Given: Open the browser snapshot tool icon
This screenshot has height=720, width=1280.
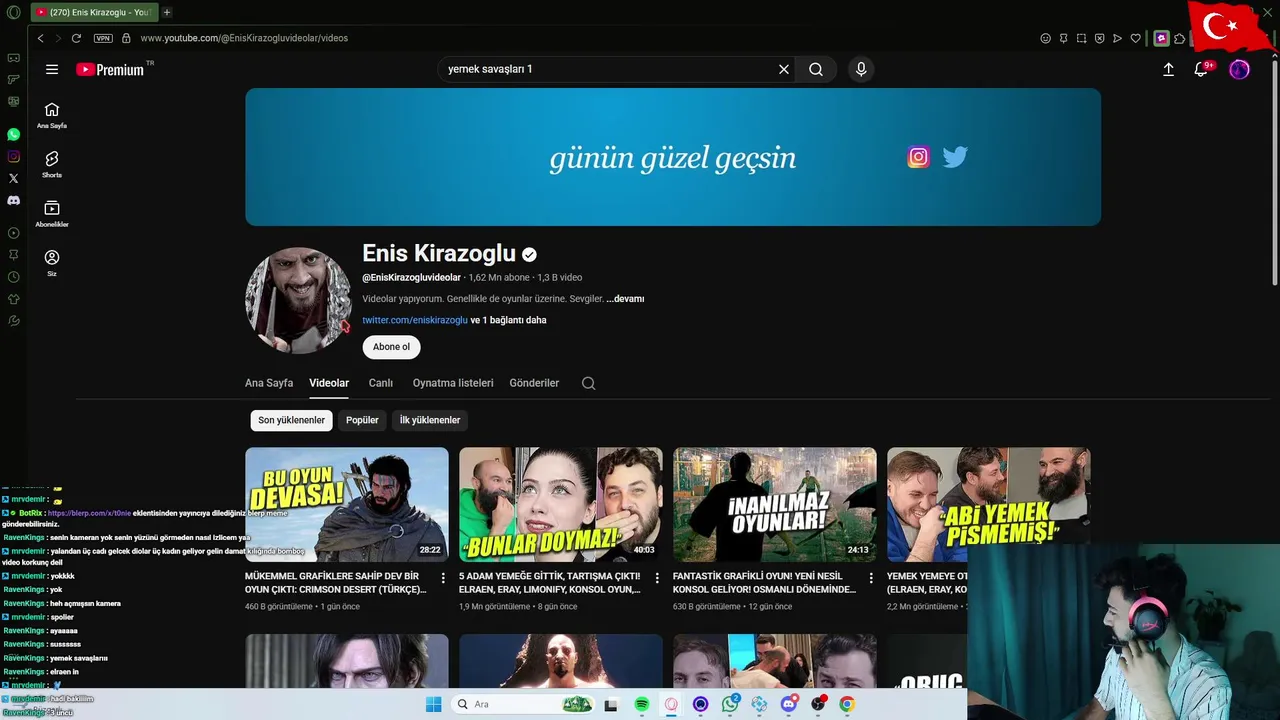Looking at the screenshot, I should 1081,38.
